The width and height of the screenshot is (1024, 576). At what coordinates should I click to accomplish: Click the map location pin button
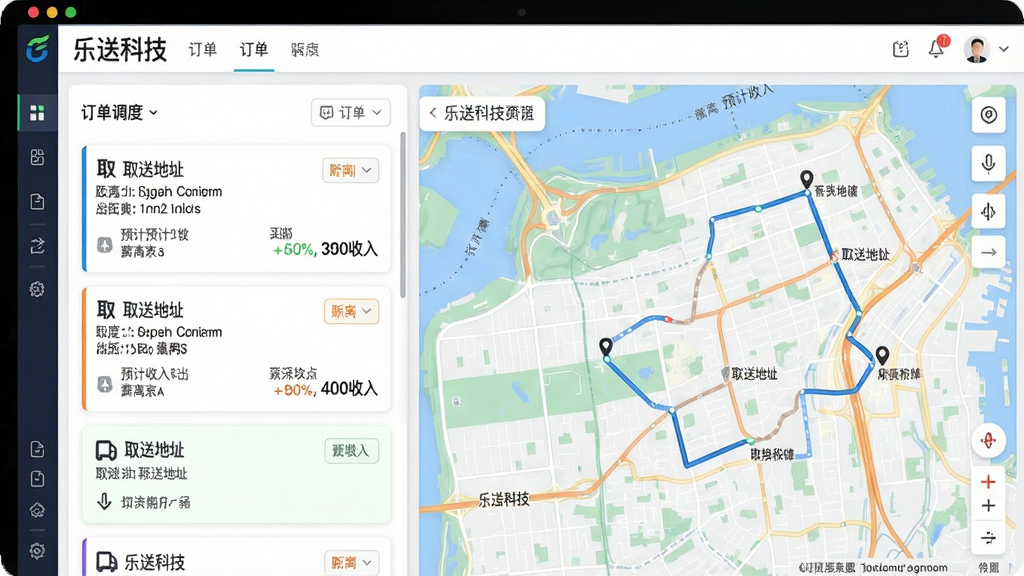pos(989,115)
